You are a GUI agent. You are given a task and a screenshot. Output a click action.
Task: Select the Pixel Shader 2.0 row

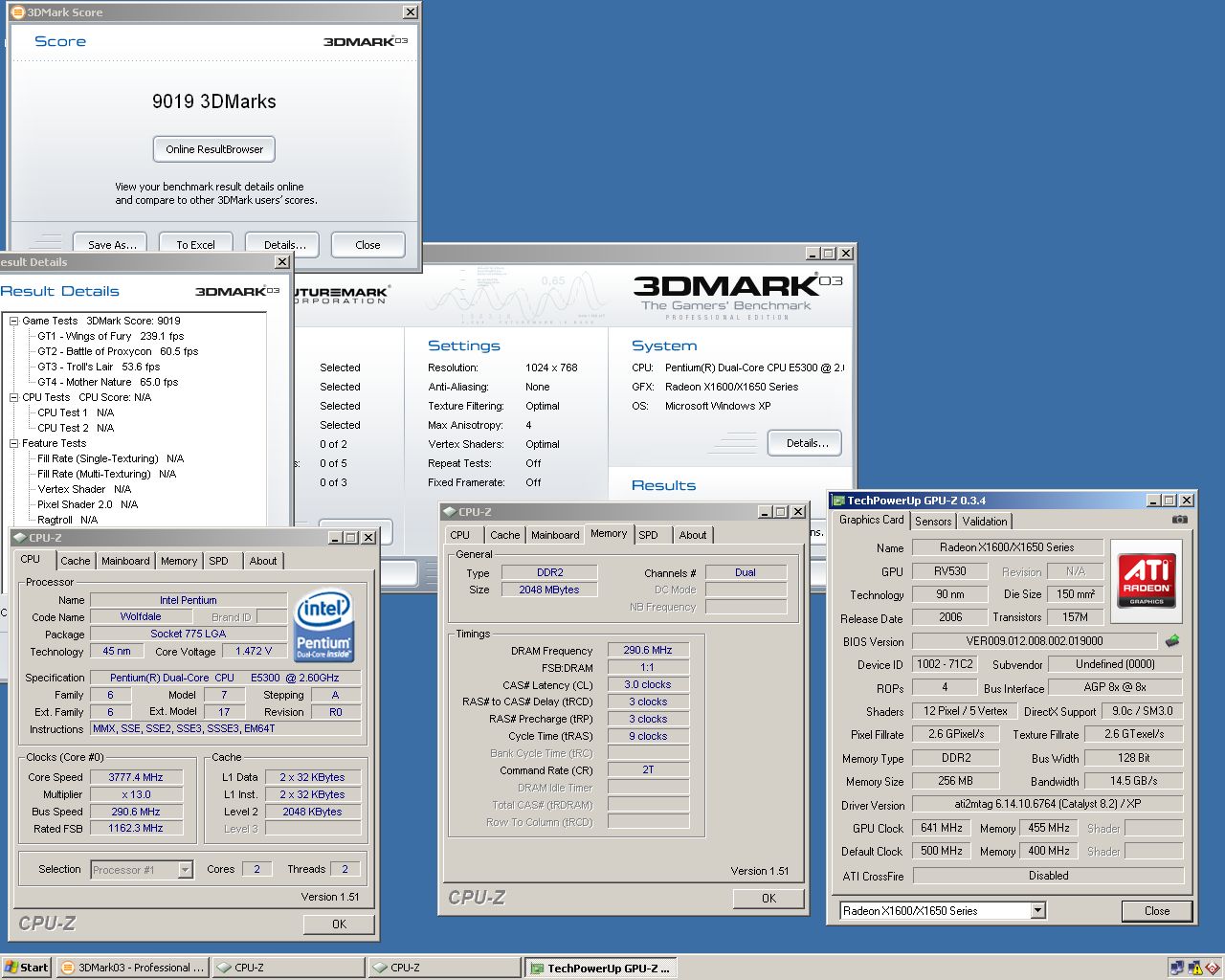point(87,504)
